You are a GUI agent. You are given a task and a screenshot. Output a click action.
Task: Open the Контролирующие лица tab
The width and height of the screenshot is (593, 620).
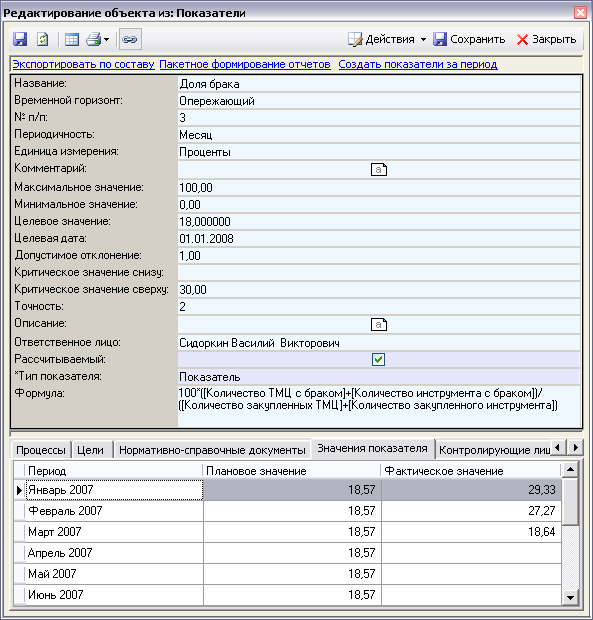click(494, 450)
